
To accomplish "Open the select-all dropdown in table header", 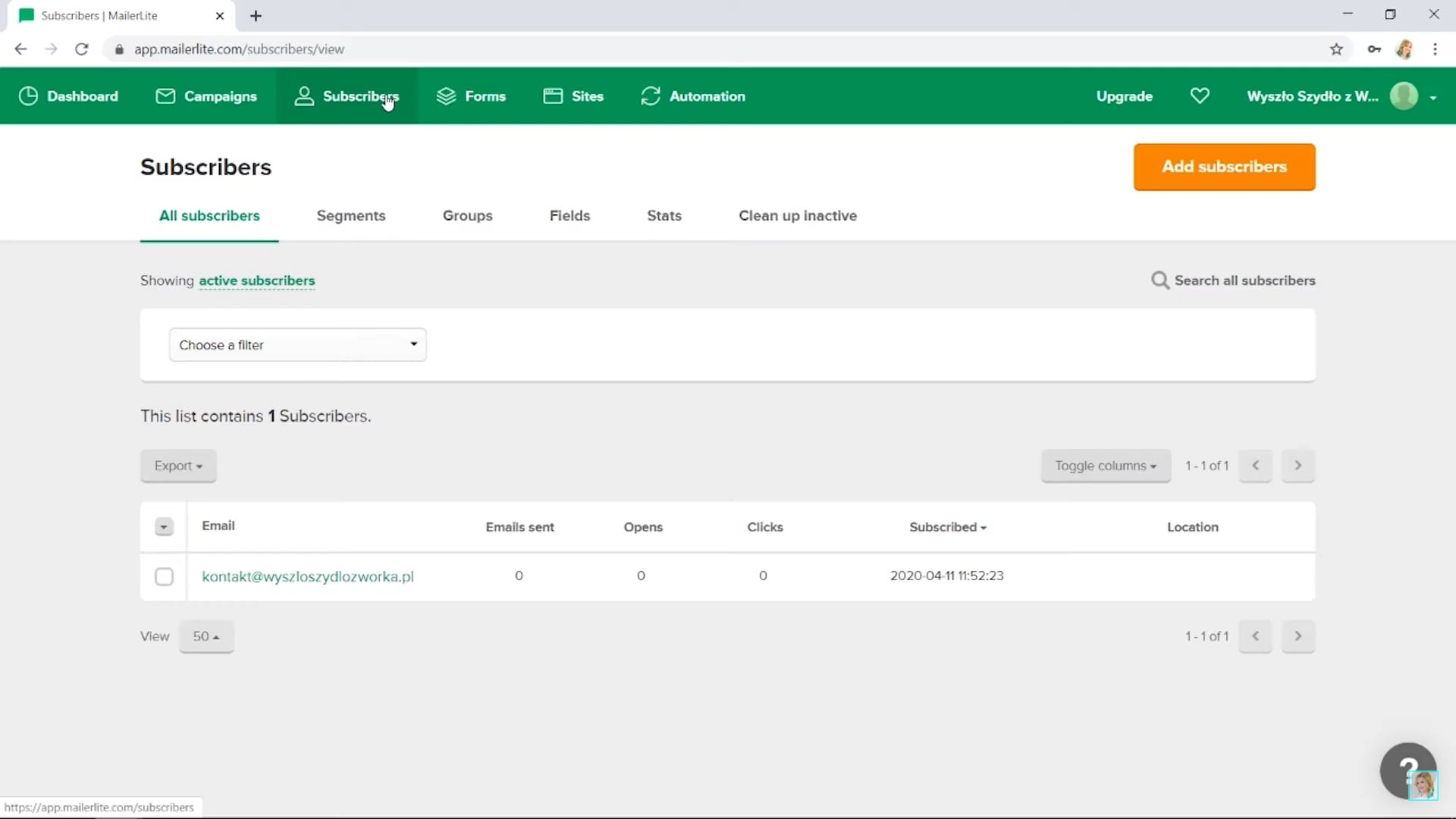I will tap(164, 527).
